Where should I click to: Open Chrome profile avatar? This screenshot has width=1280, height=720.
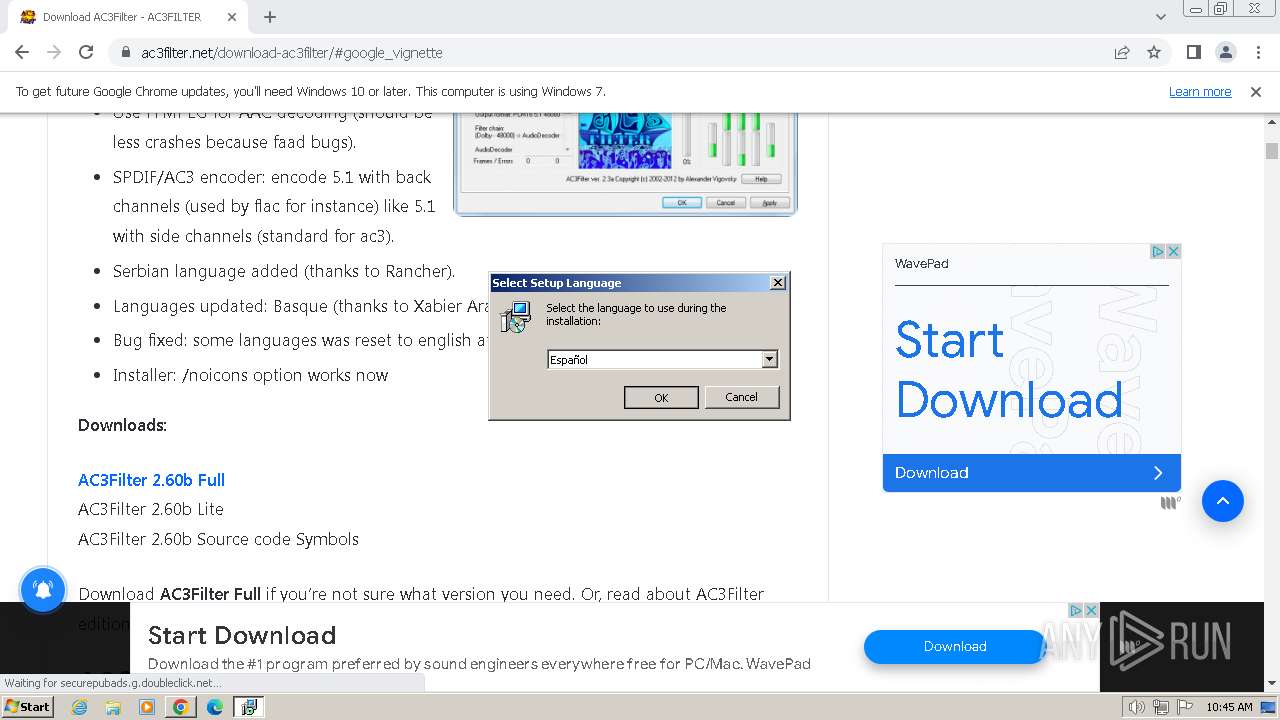pyautogui.click(x=1226, y=53)
